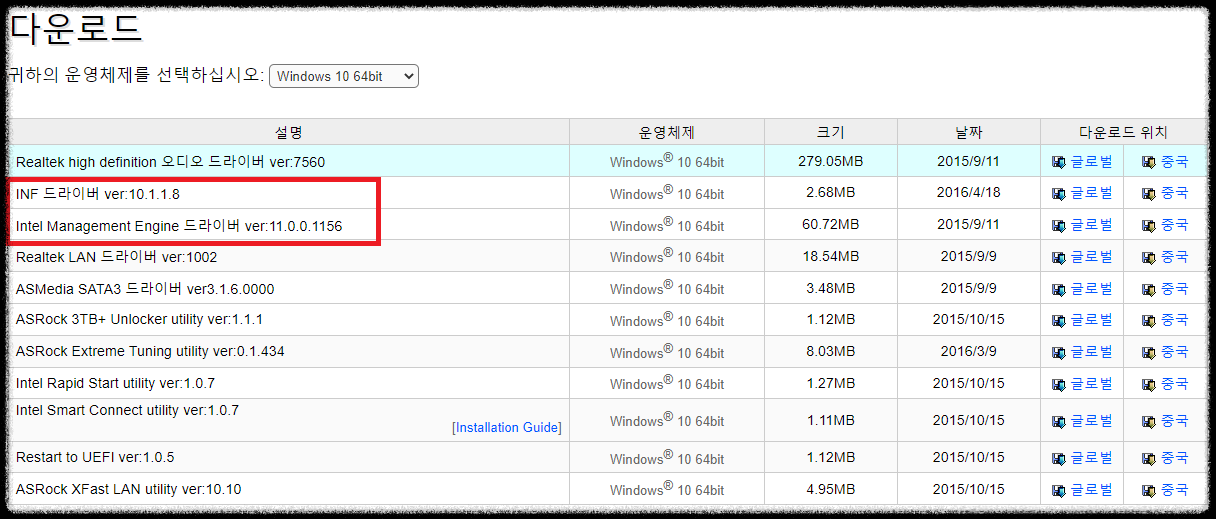Click 중국 download icon for ASMedia SATA3 driver

1149,289
